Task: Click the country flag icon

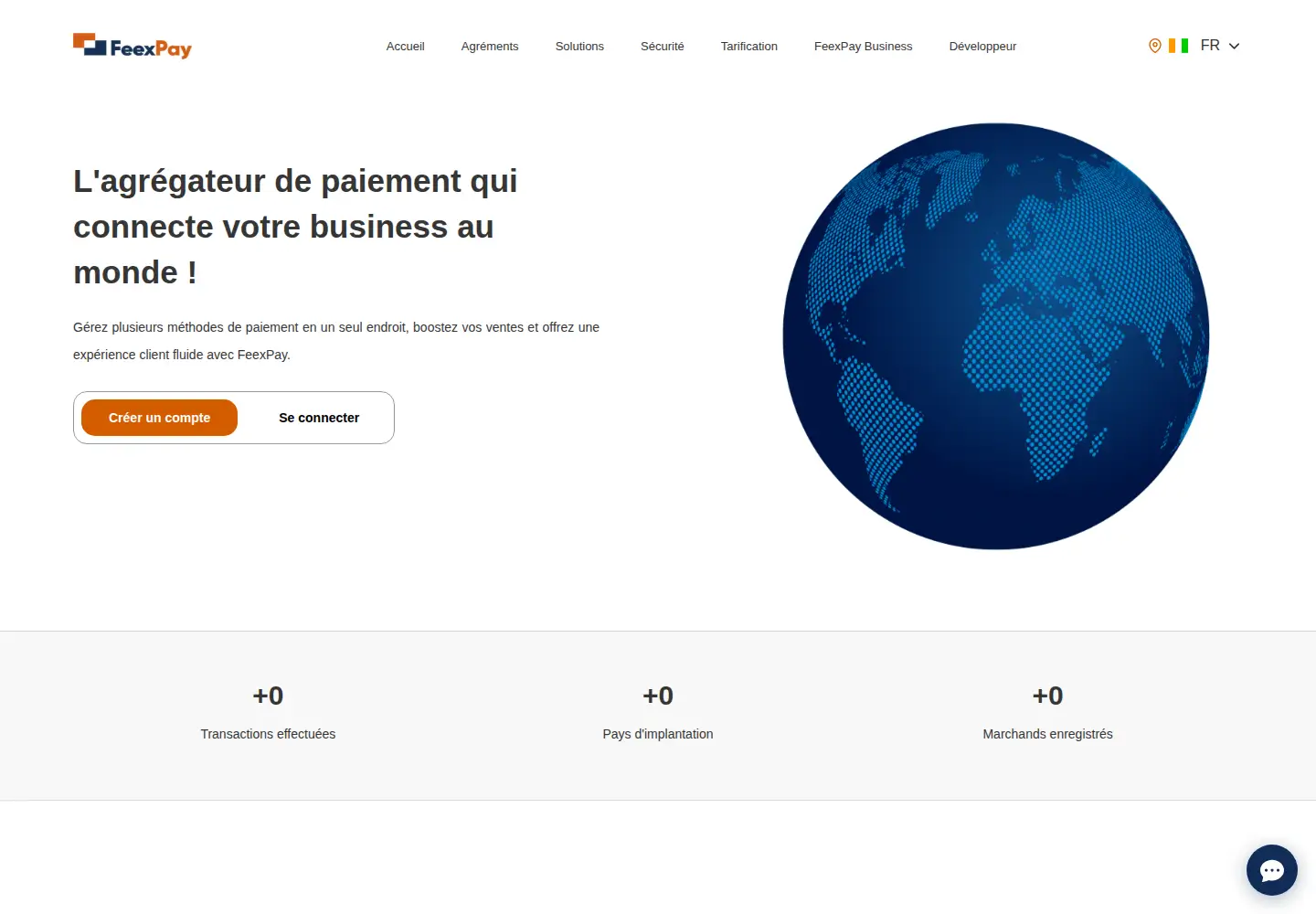Action: pos(1179,46)
